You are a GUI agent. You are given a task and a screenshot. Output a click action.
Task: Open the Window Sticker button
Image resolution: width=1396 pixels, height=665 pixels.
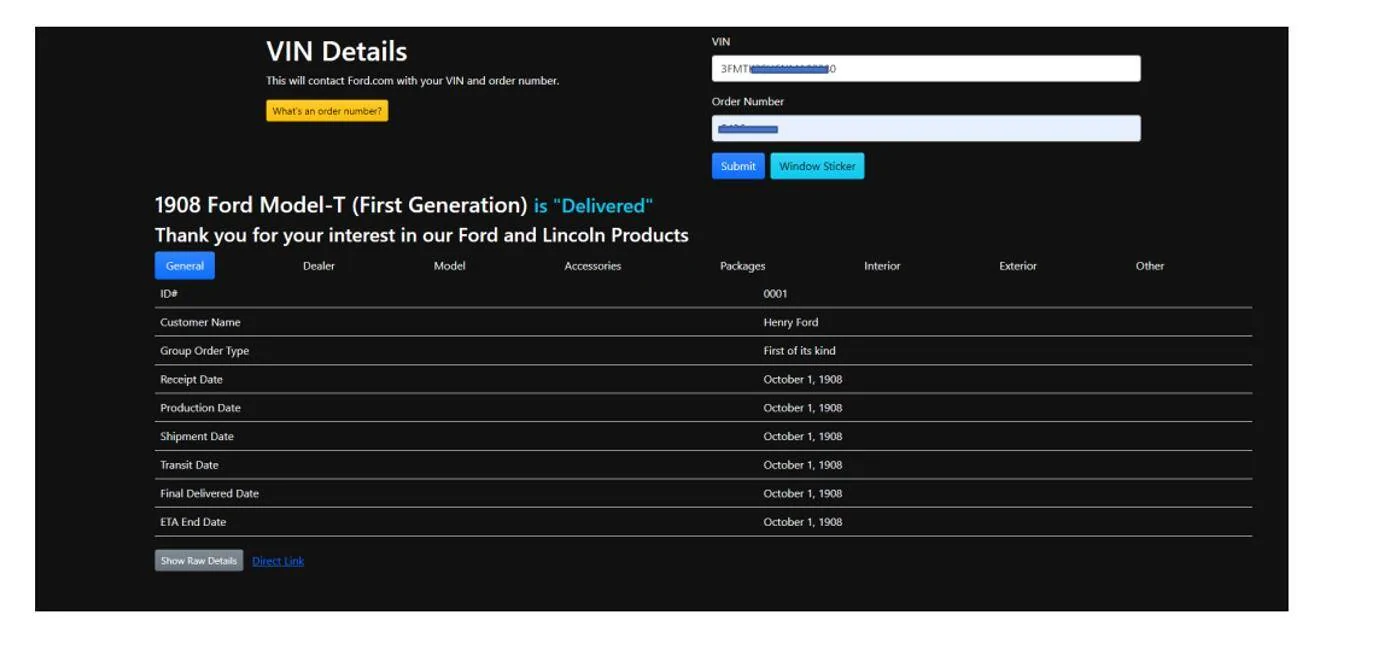point(817,166)
